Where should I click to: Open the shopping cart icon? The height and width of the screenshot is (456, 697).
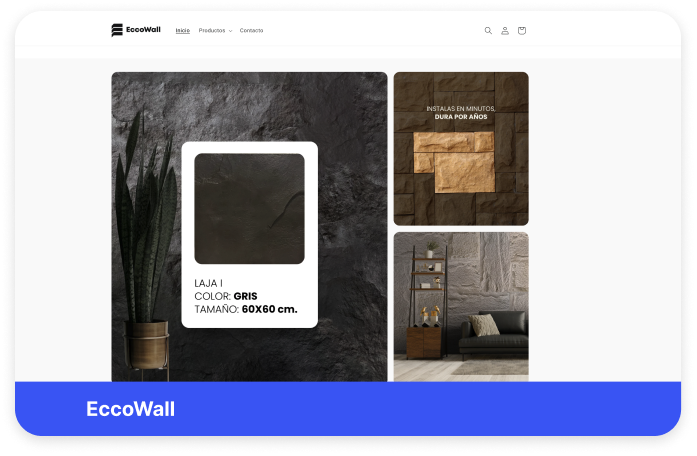[522, 31]
